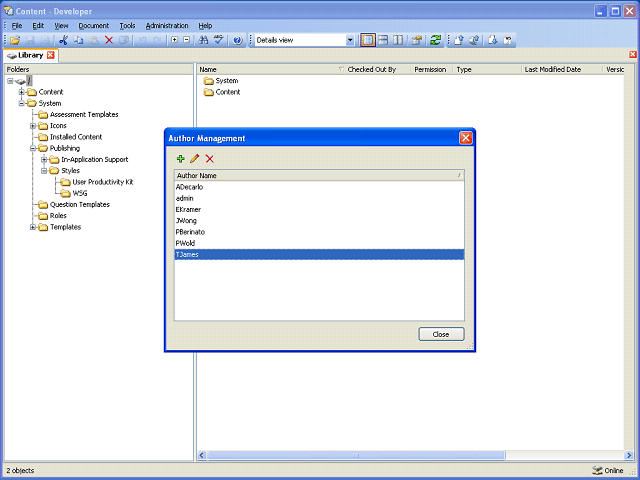Collapse the System folder in tree

point(22,103)
